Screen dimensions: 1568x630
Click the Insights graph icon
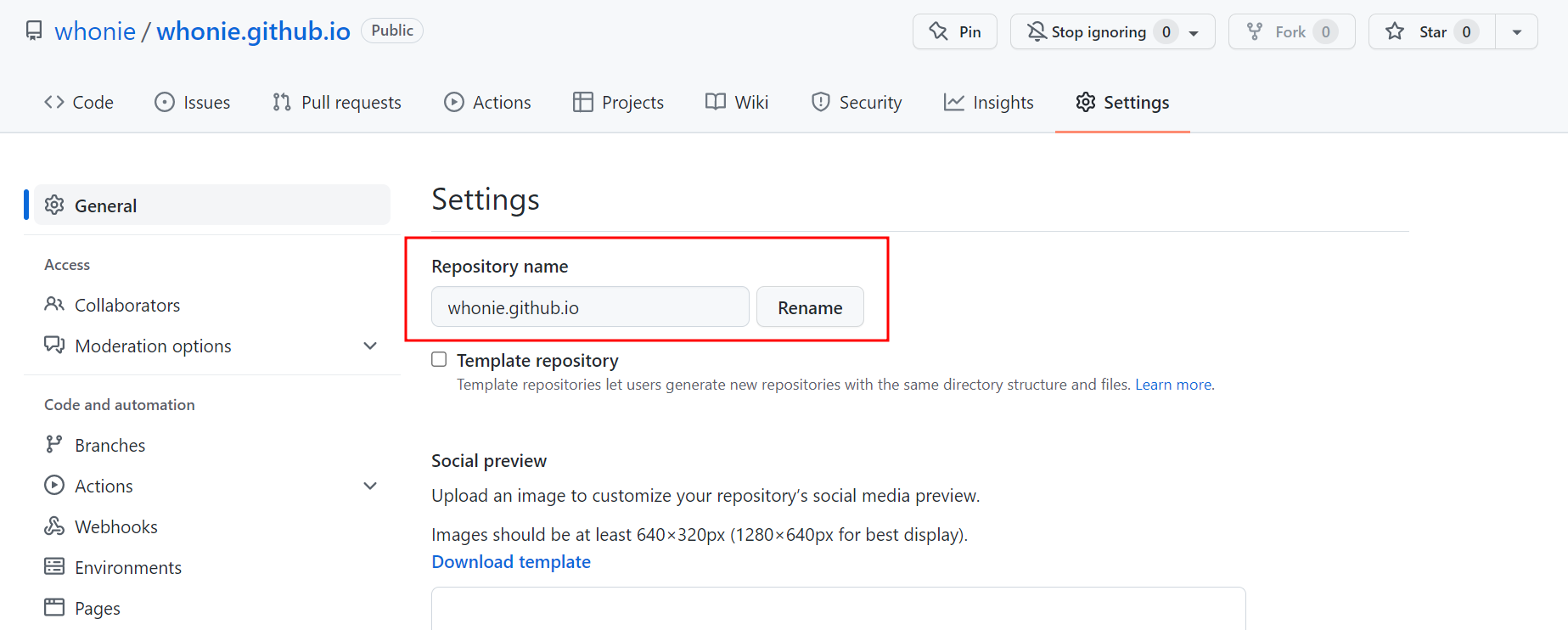954,102
